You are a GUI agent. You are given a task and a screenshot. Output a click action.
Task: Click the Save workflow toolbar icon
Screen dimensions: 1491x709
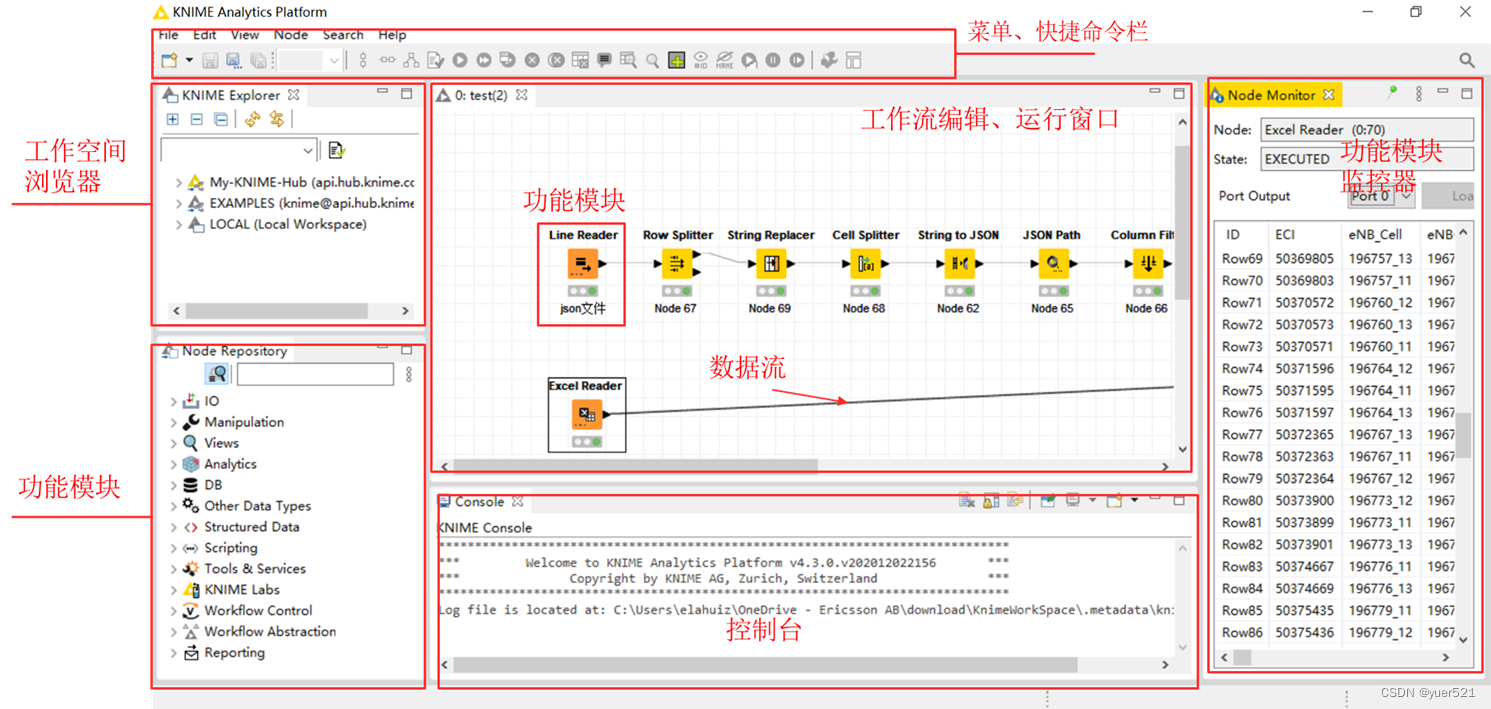(x=210, y=60)
